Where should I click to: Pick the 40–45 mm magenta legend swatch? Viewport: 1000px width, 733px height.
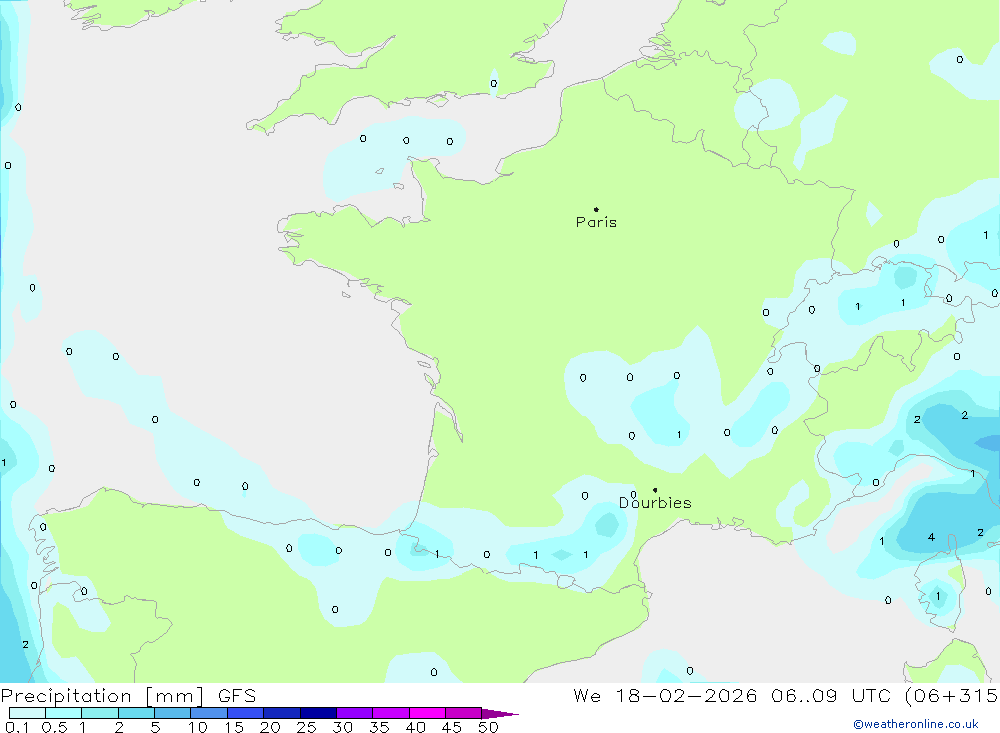(x=427, y=713)
